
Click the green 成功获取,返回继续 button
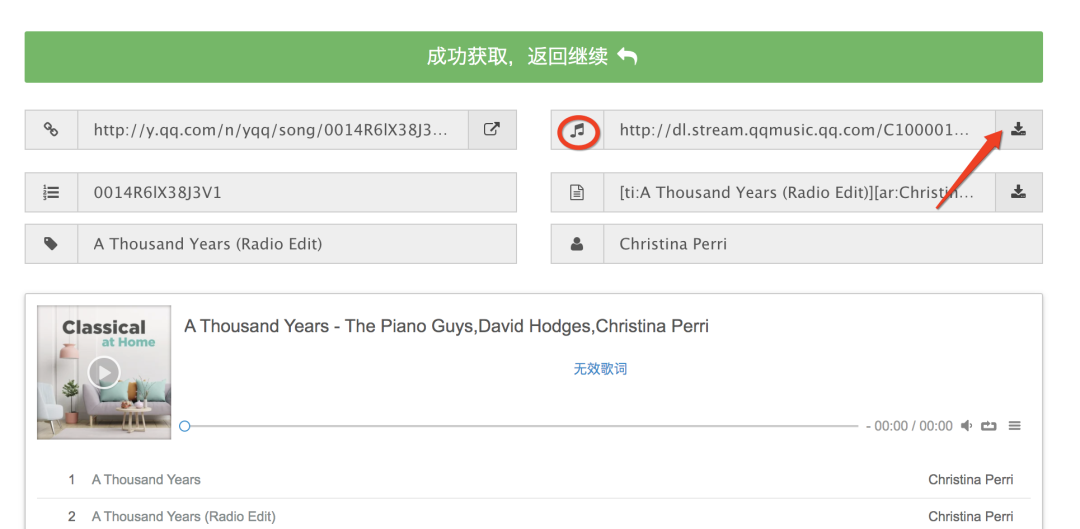(x=534, y=56)
